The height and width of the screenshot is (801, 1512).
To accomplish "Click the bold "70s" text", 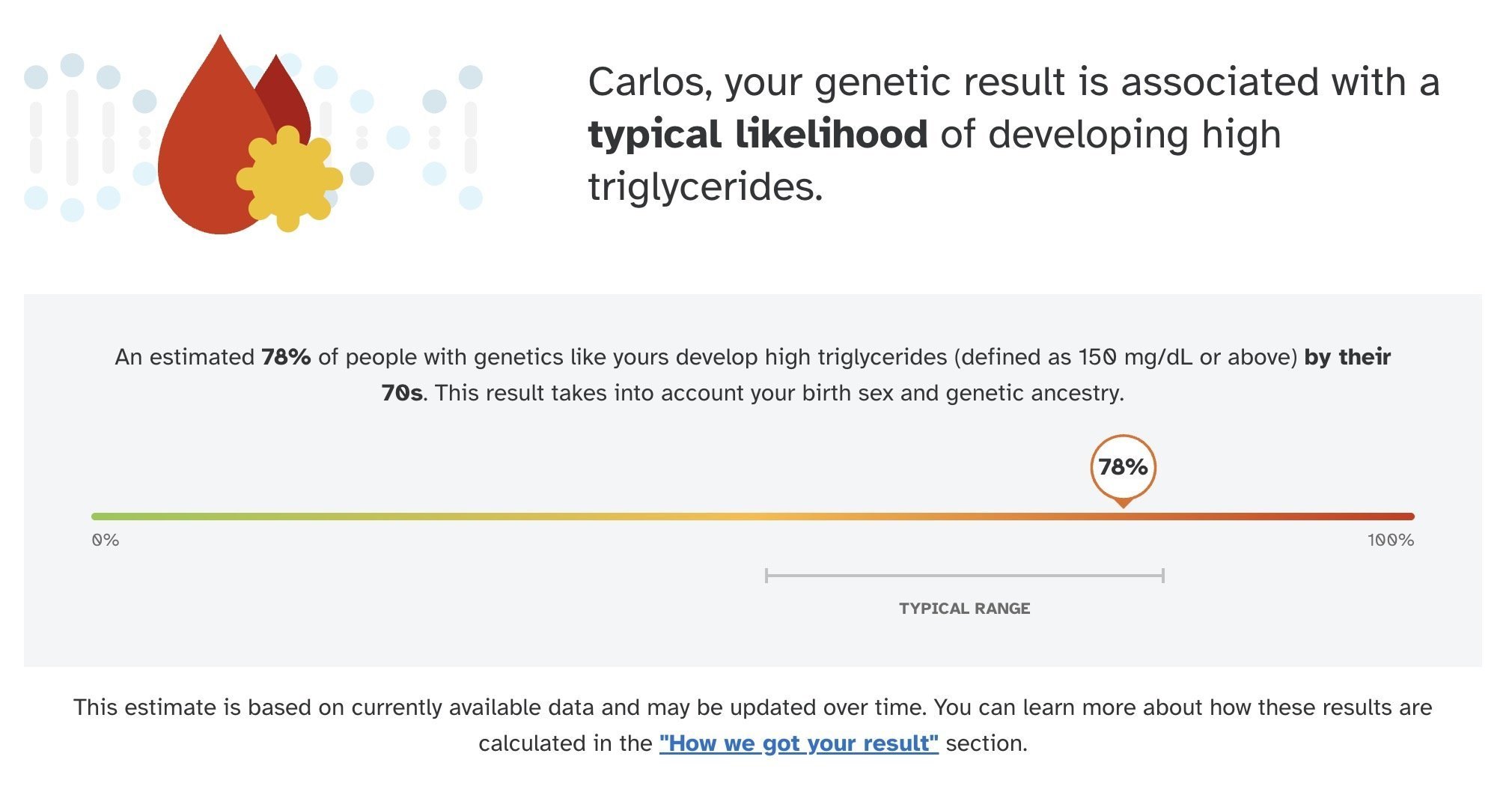I will coord(402,393).
